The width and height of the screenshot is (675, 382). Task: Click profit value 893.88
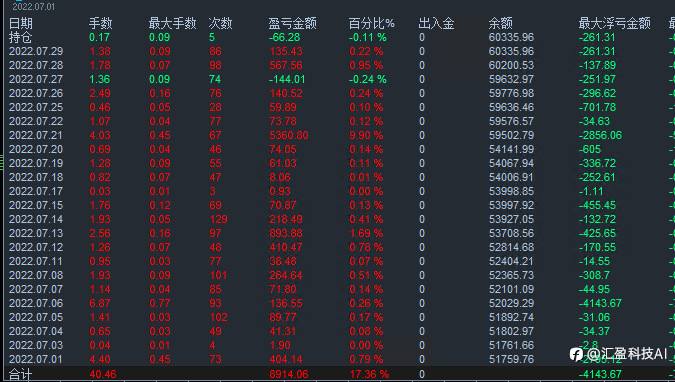pos(286,233)
